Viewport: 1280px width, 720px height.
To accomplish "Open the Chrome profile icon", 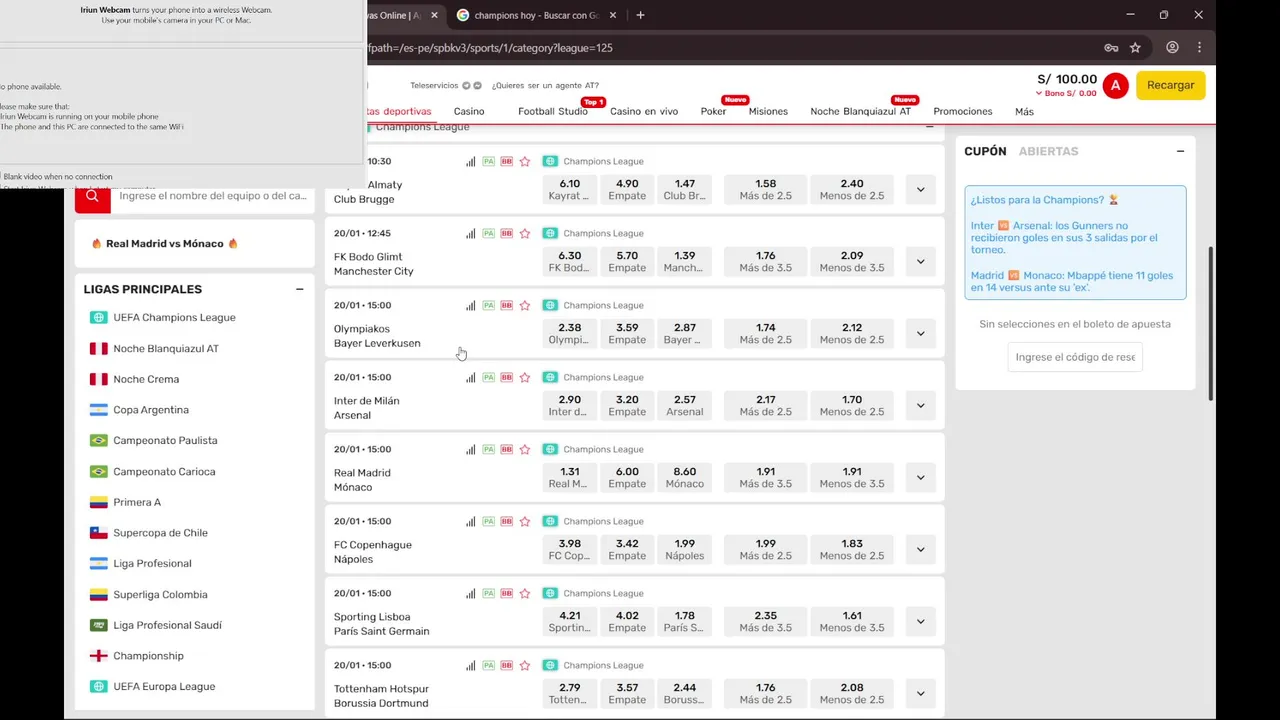I will point(1172,47).
